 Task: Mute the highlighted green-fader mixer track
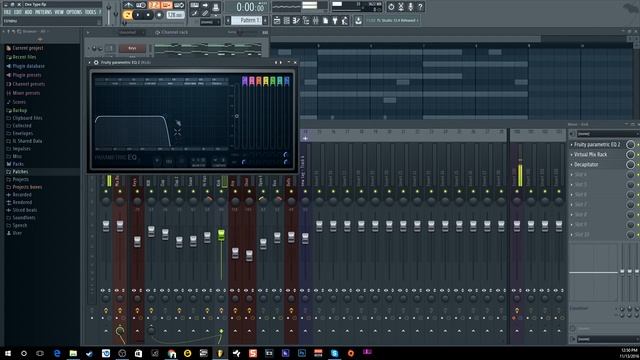pyautogui.click(x=221, y=191)
